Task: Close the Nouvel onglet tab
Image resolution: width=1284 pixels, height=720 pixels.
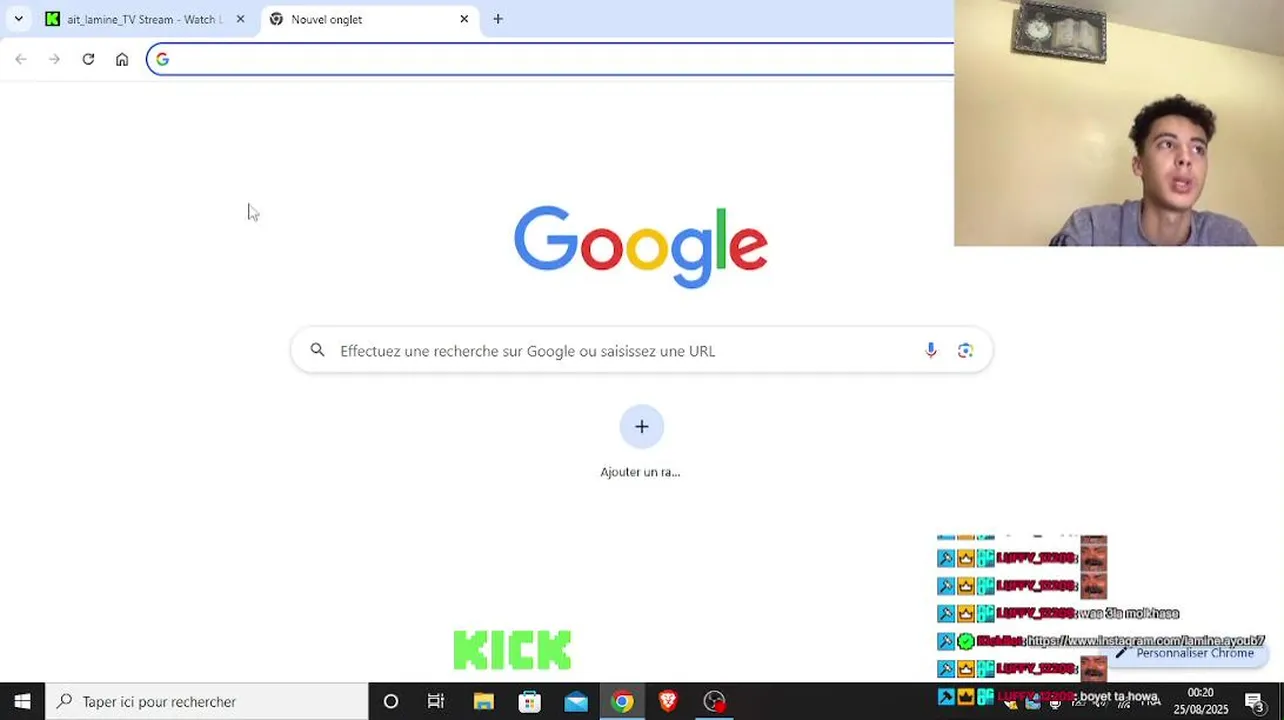Action: (464, 19)
